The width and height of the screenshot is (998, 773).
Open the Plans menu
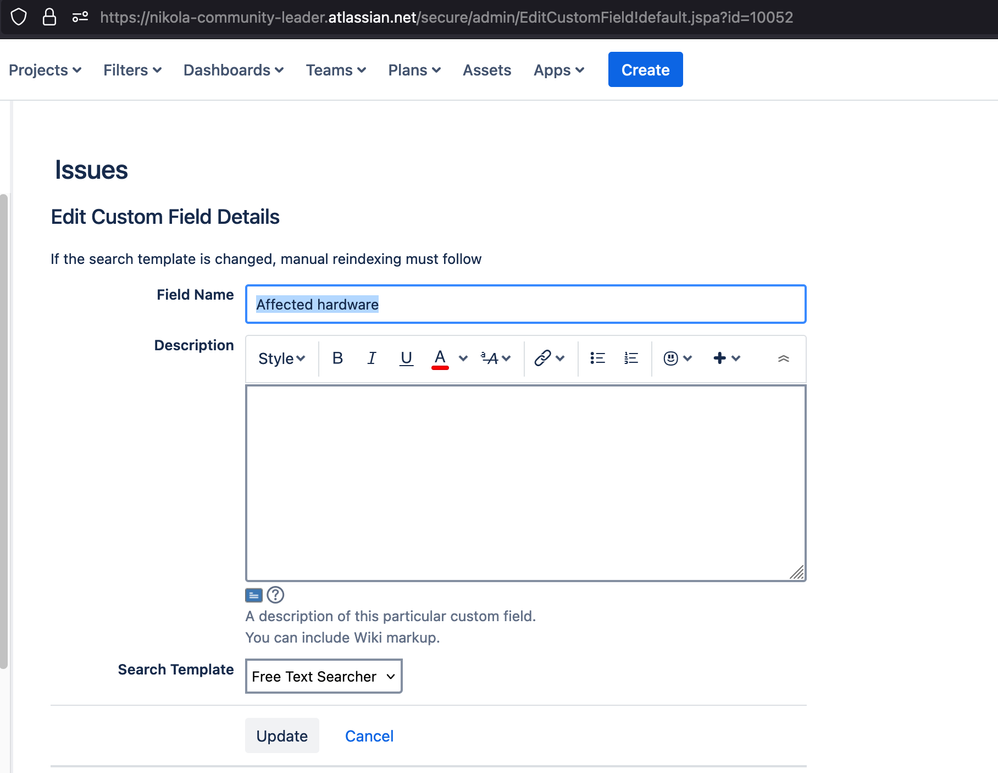[x=414, y=70]
